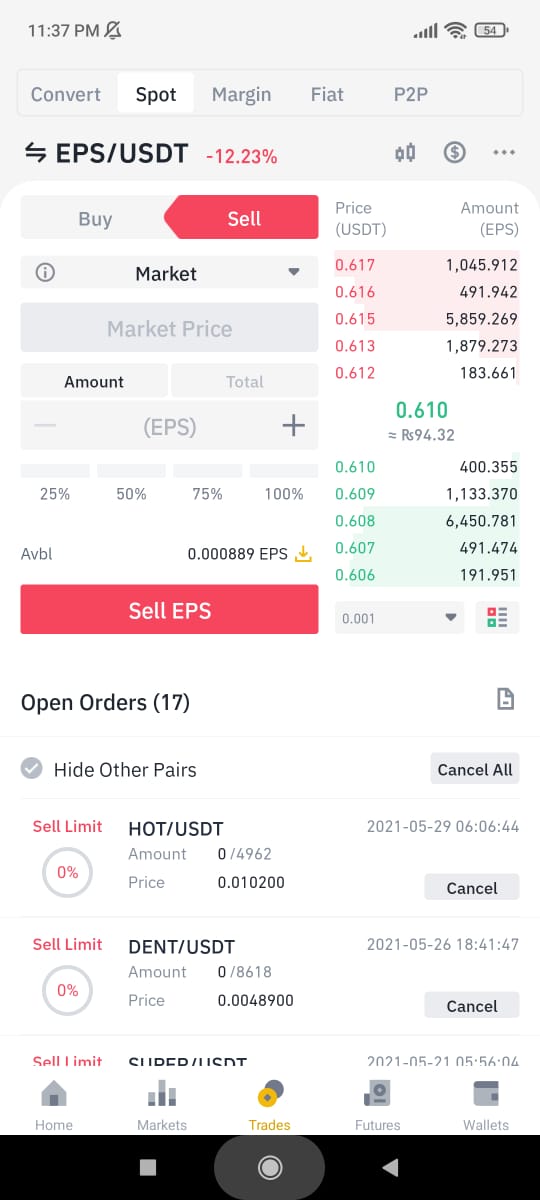Screen dimensions: 540x1200
Task: Switch to the Buy side
Action: (95, 219)
